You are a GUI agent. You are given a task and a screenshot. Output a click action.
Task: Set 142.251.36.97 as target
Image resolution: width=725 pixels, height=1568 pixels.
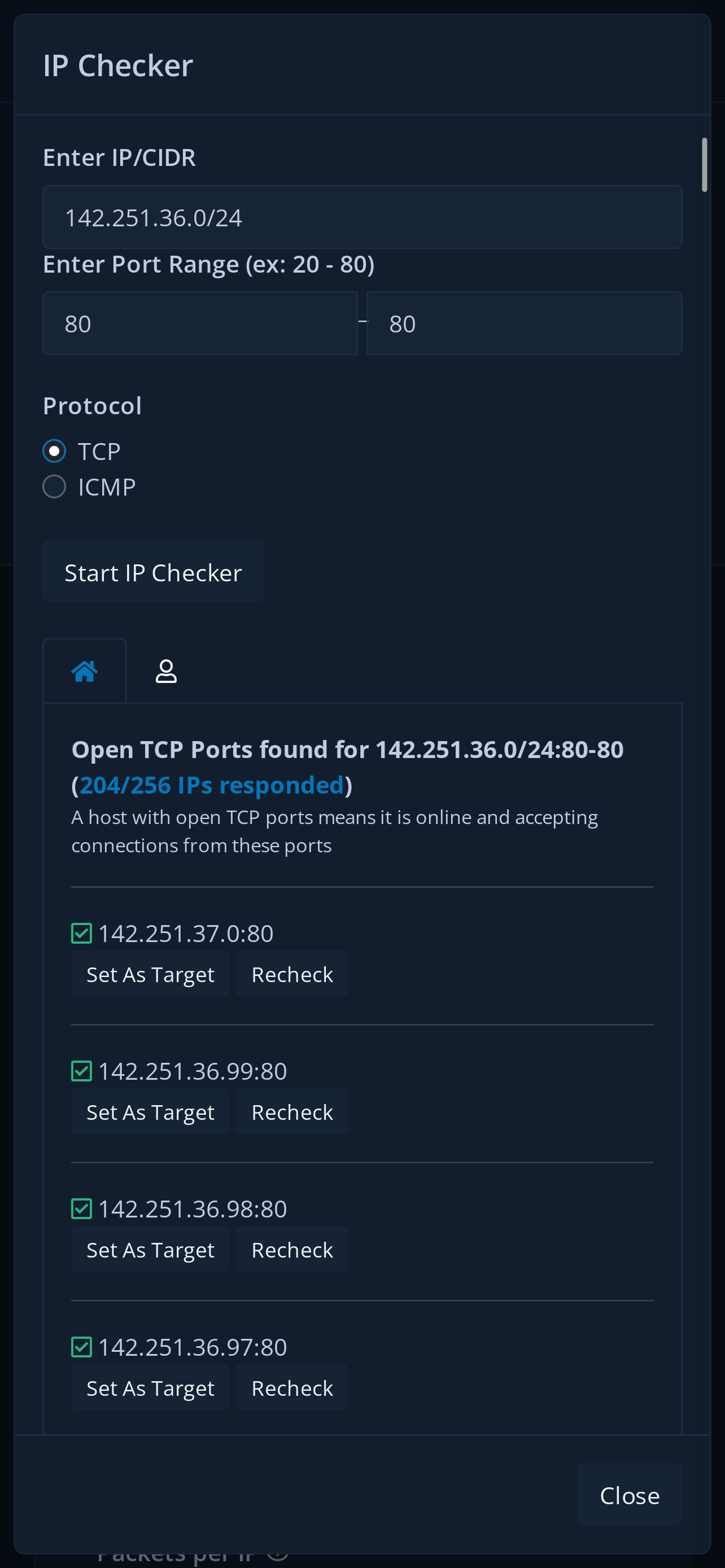150,1387
